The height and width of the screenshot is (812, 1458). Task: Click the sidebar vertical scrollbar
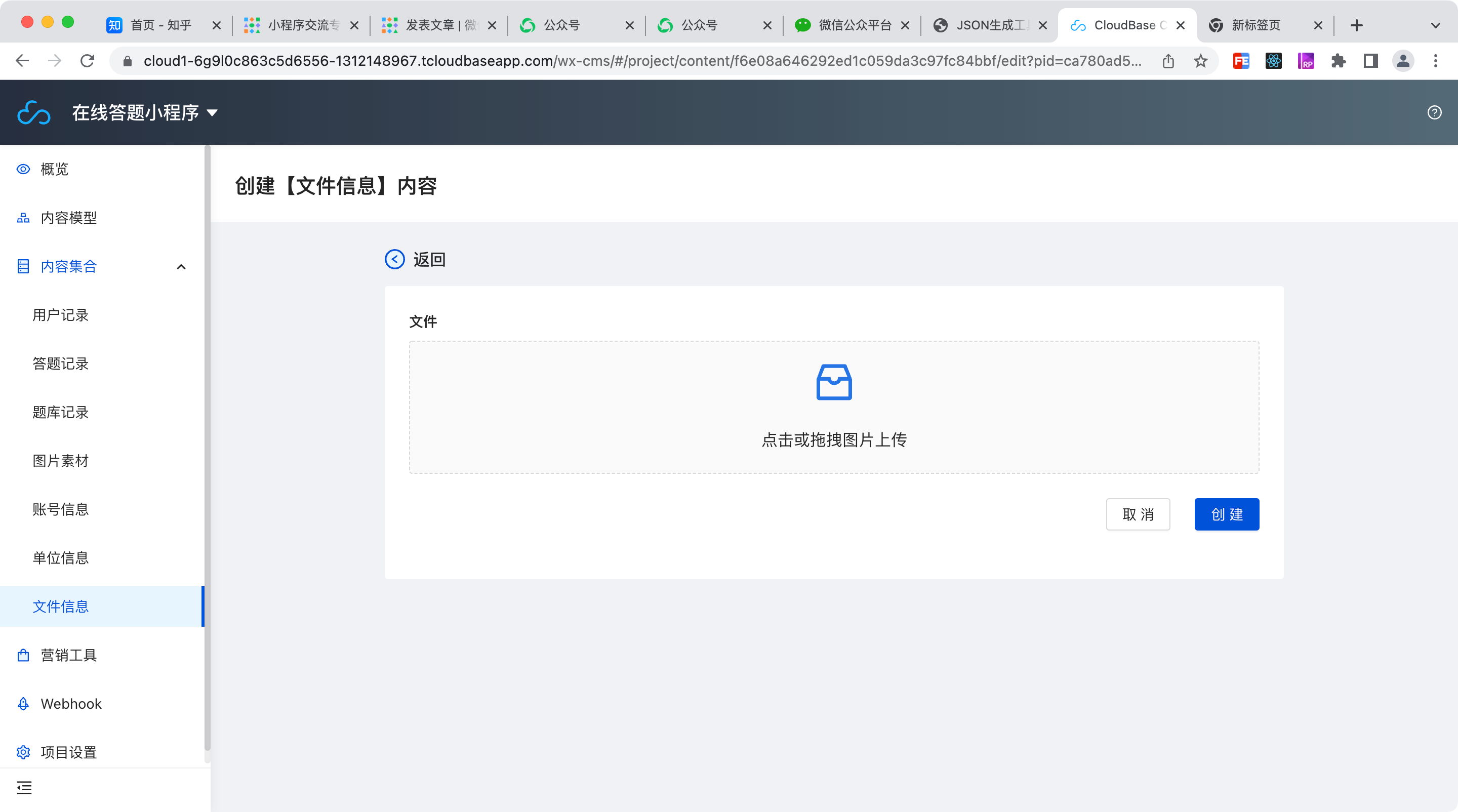tap(207, 447)
